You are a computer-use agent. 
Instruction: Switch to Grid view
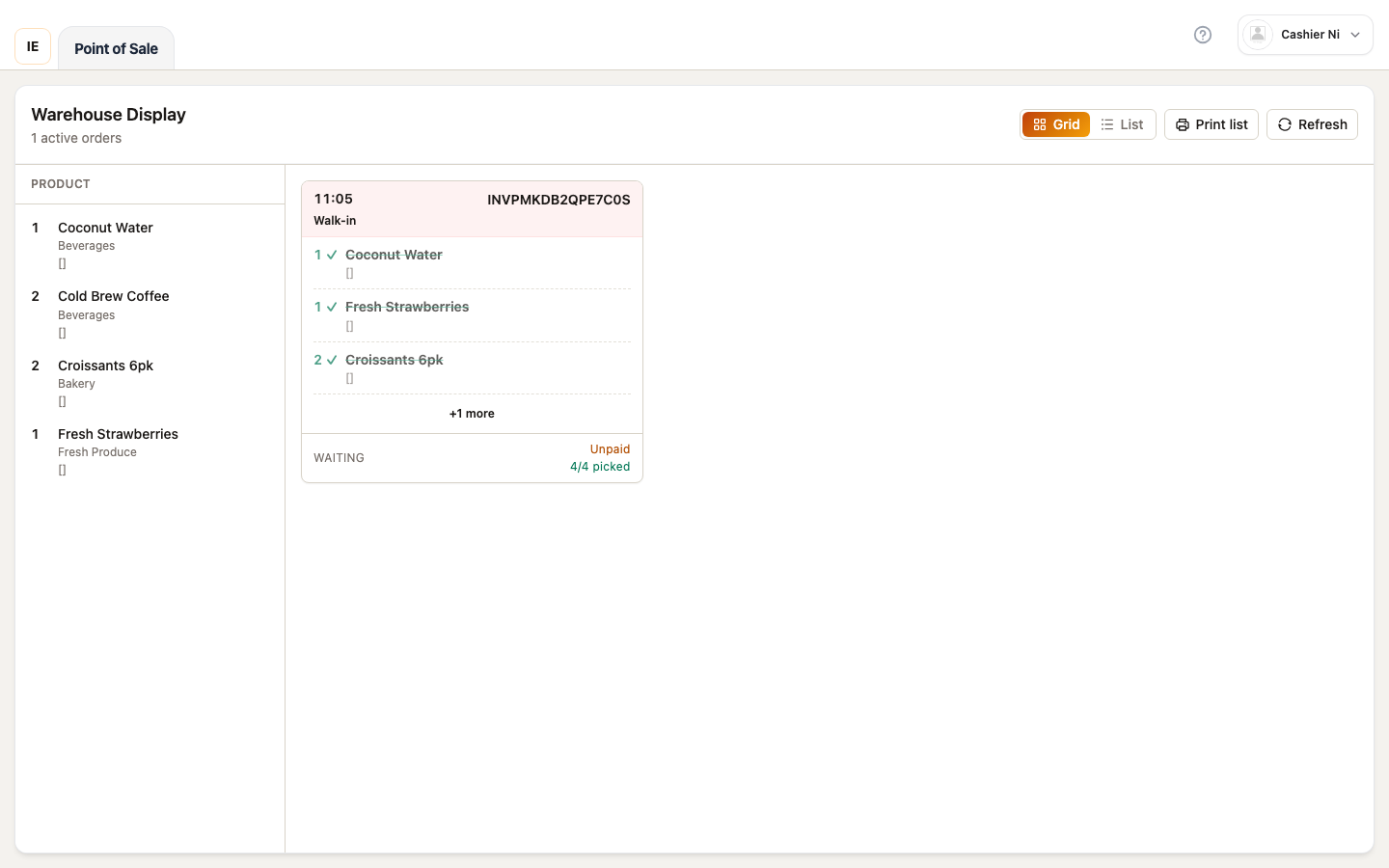point(1056,124)
